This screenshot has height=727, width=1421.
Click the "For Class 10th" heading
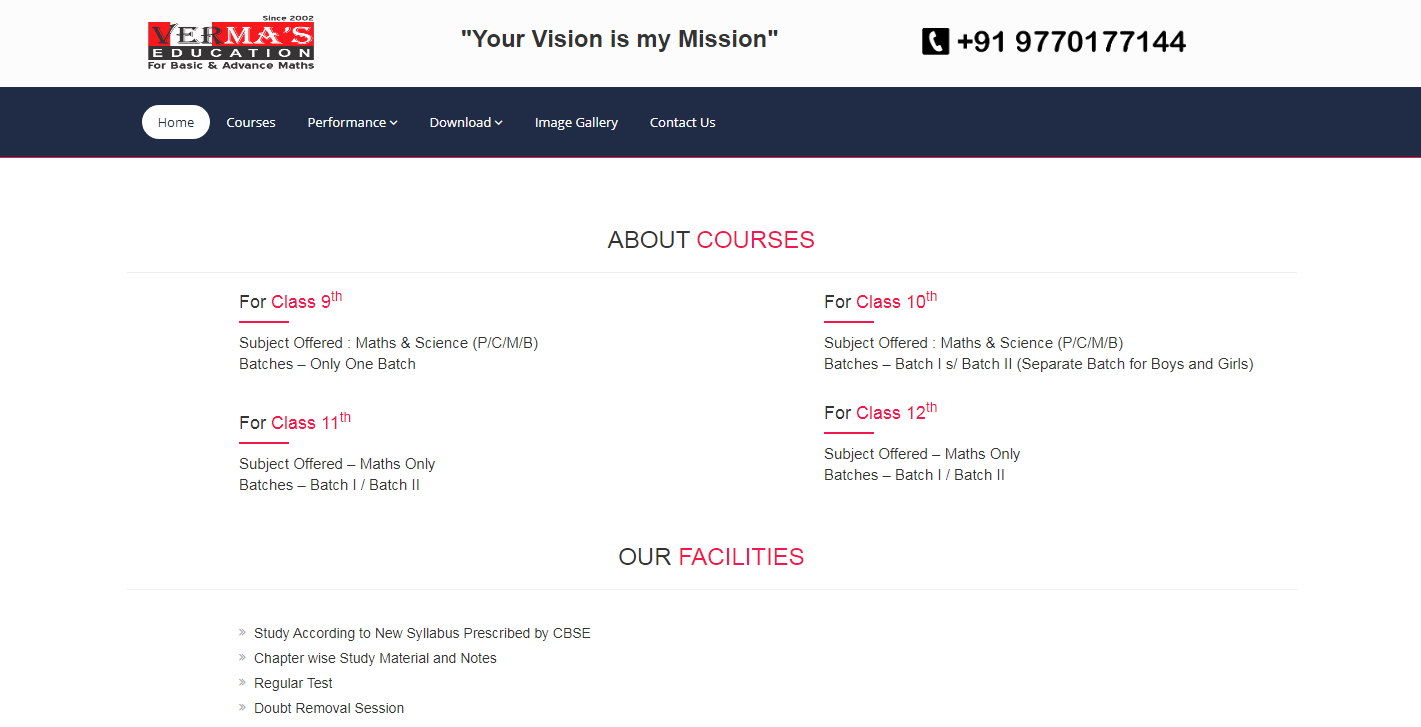pyautogui.click(x=880, y=301)
